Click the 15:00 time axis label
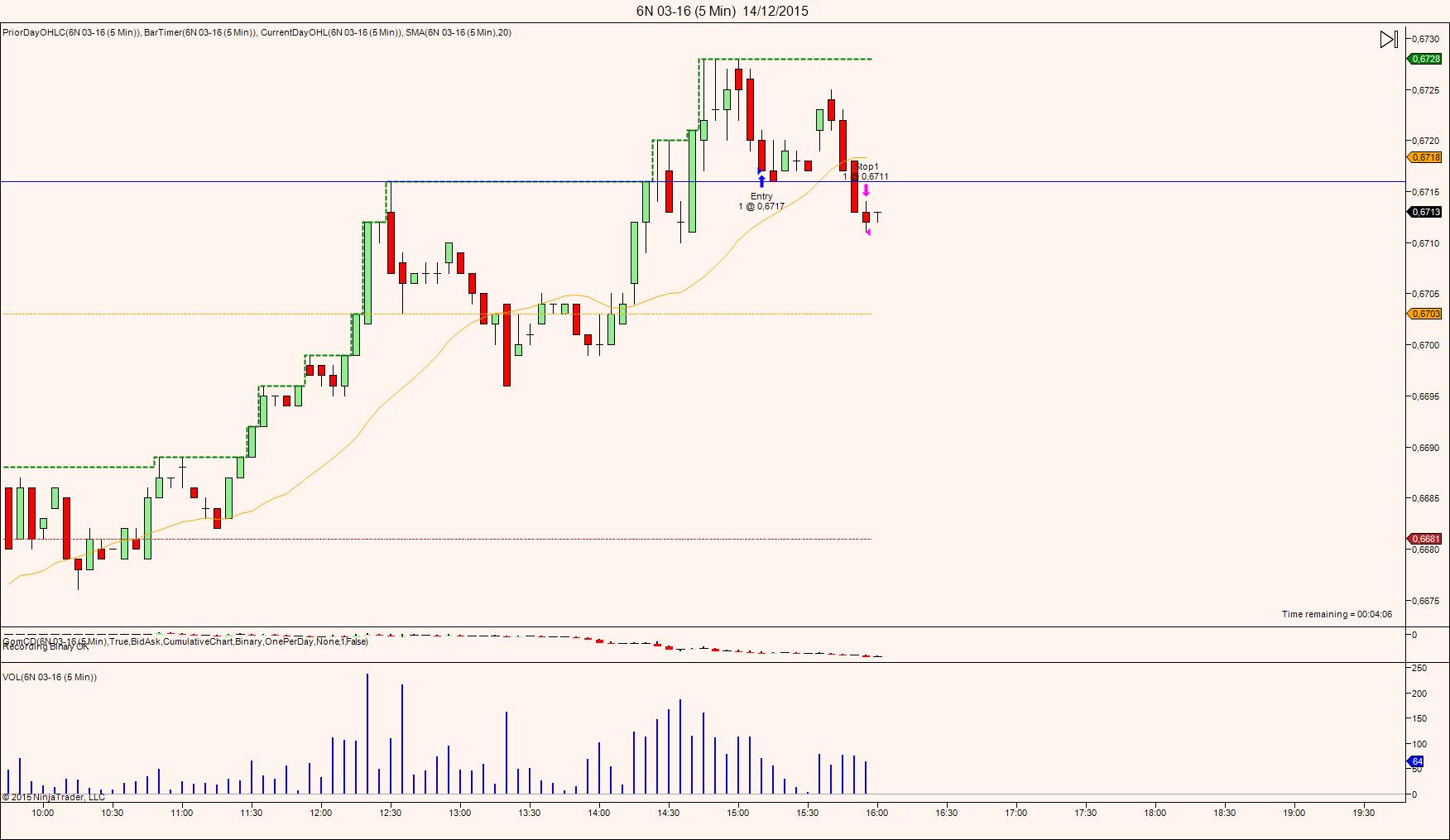 click(x=737, y=813)
